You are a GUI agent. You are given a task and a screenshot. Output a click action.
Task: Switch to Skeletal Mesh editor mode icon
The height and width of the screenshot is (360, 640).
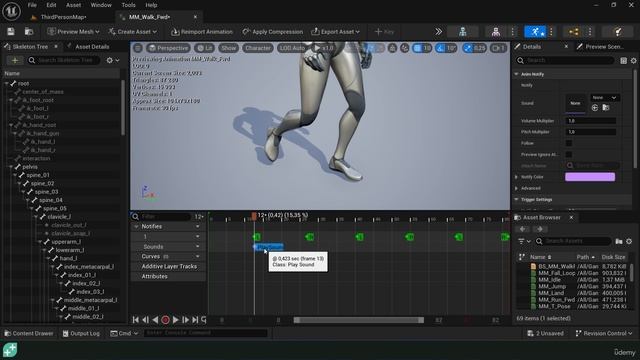(496, 31)
